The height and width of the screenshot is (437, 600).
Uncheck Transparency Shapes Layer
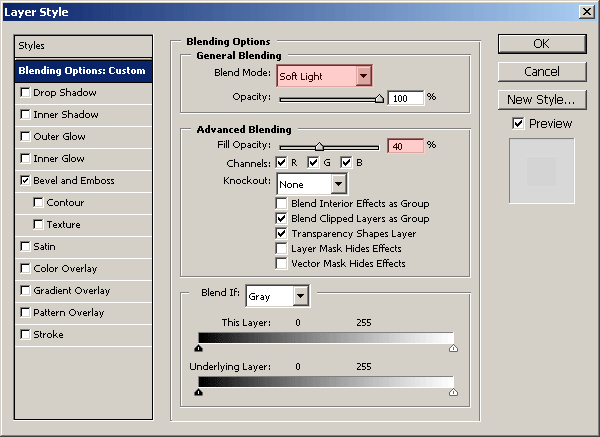[281, 233]
